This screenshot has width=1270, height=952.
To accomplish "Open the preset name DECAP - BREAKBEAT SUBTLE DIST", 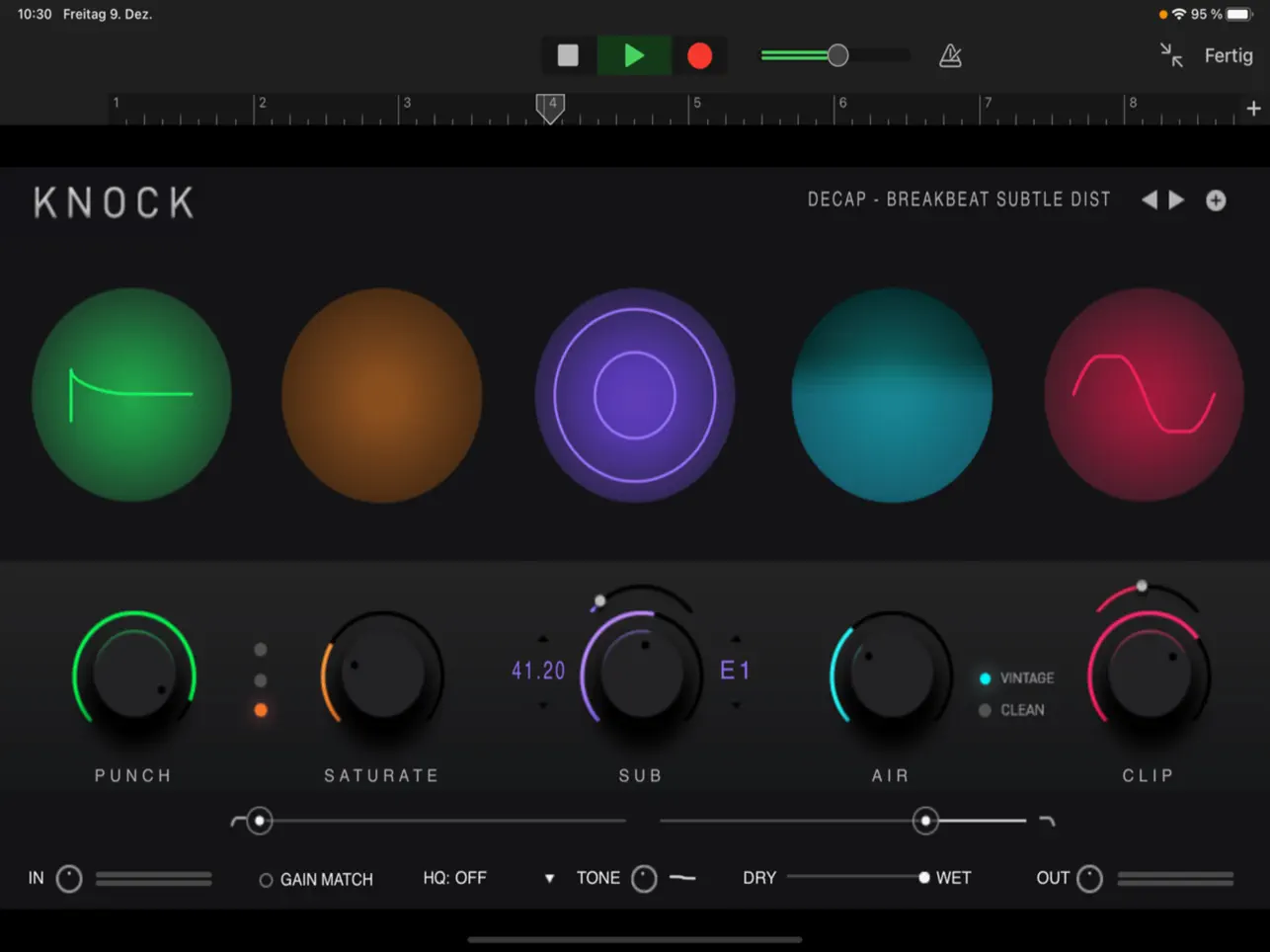I will pyautogui.click(x=959, y=199).
